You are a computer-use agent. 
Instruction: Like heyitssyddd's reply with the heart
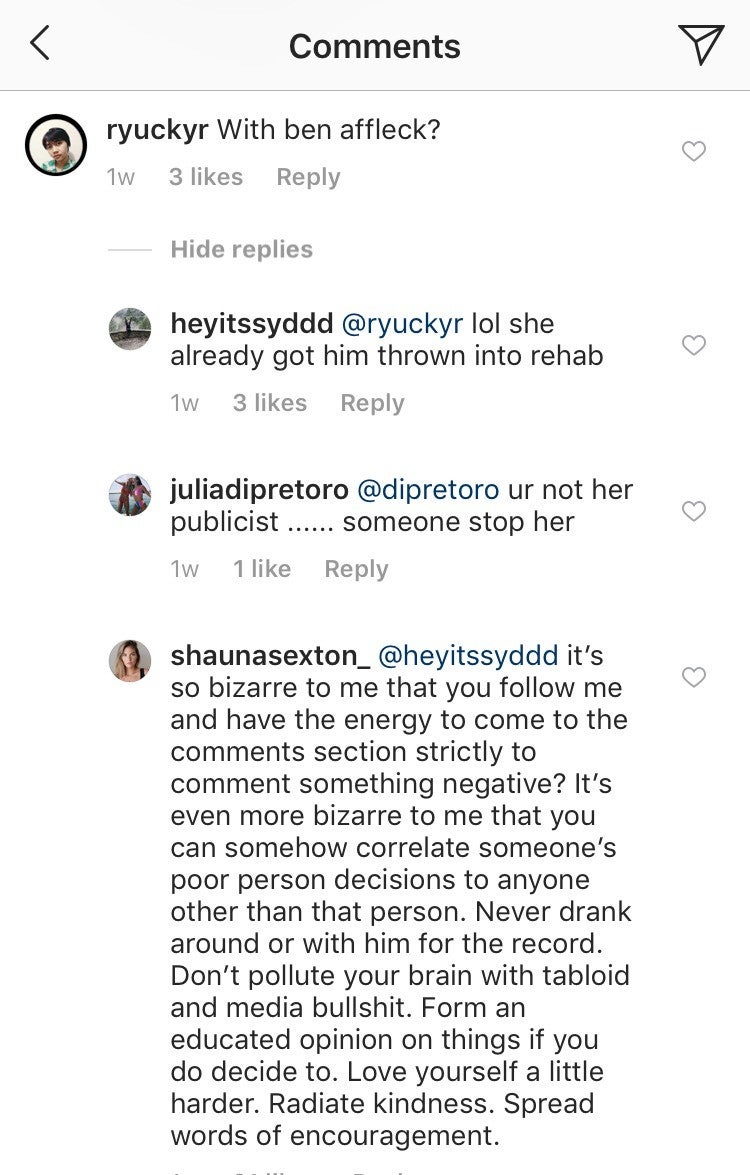693,346
